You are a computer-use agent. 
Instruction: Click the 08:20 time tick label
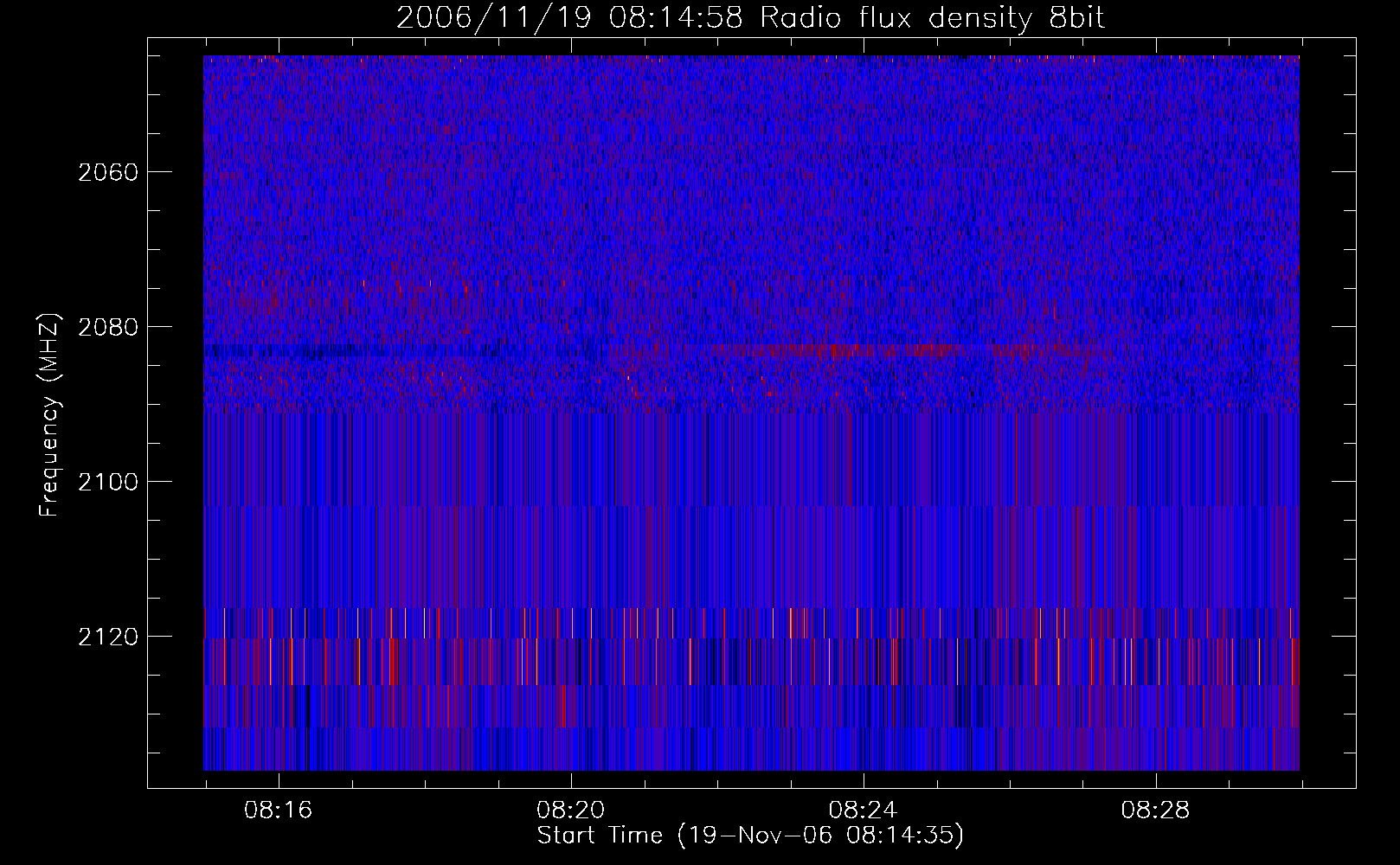click(x=571, y=811)
